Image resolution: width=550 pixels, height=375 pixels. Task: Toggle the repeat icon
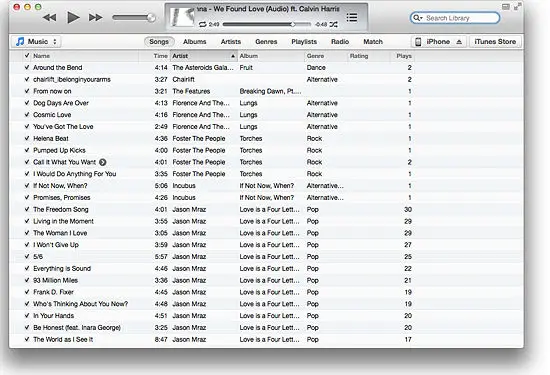pyautogui.click(x=202, y=24)
